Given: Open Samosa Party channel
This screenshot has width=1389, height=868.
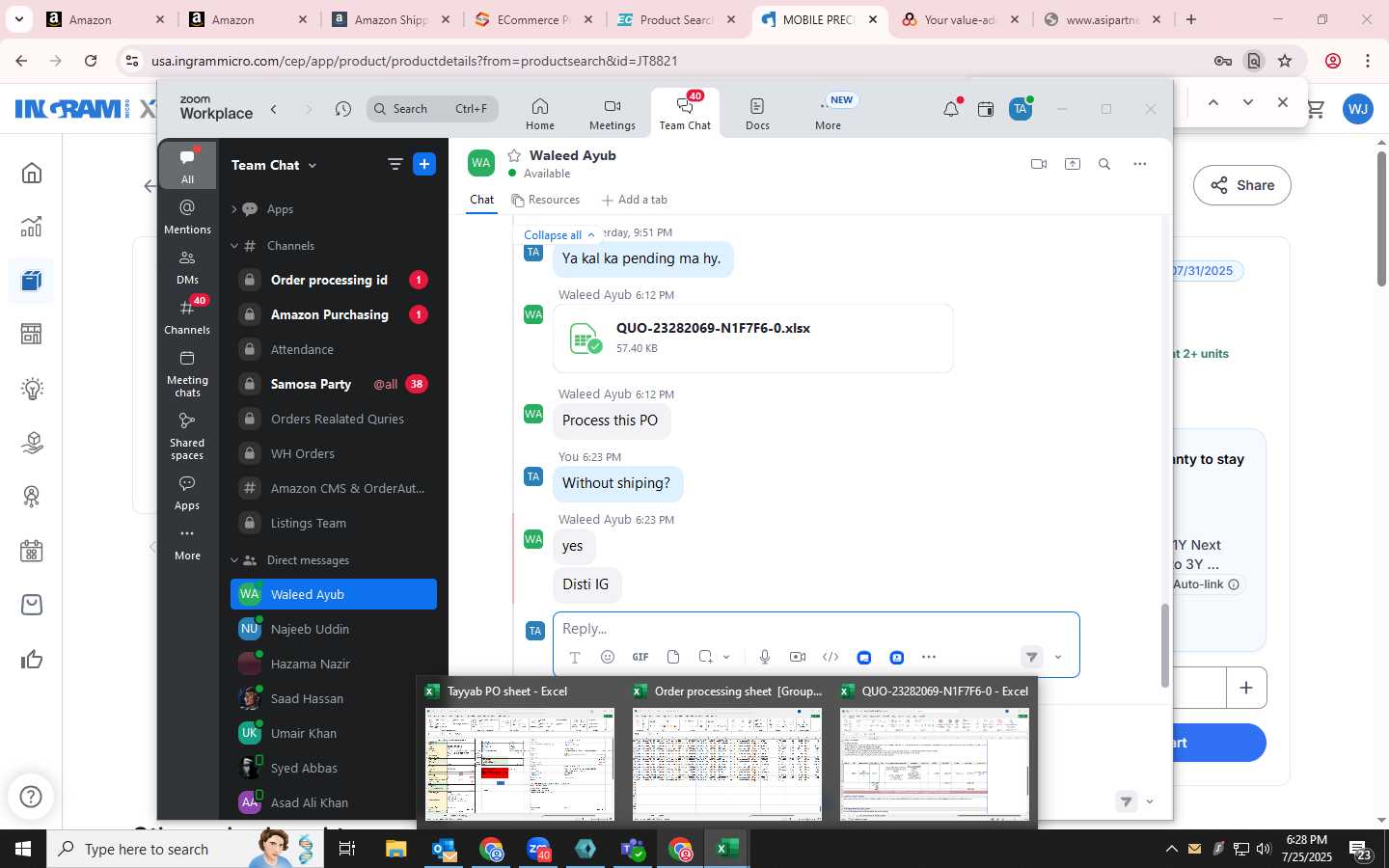Looking at the screenshot, I should click(x=334, y=384).
